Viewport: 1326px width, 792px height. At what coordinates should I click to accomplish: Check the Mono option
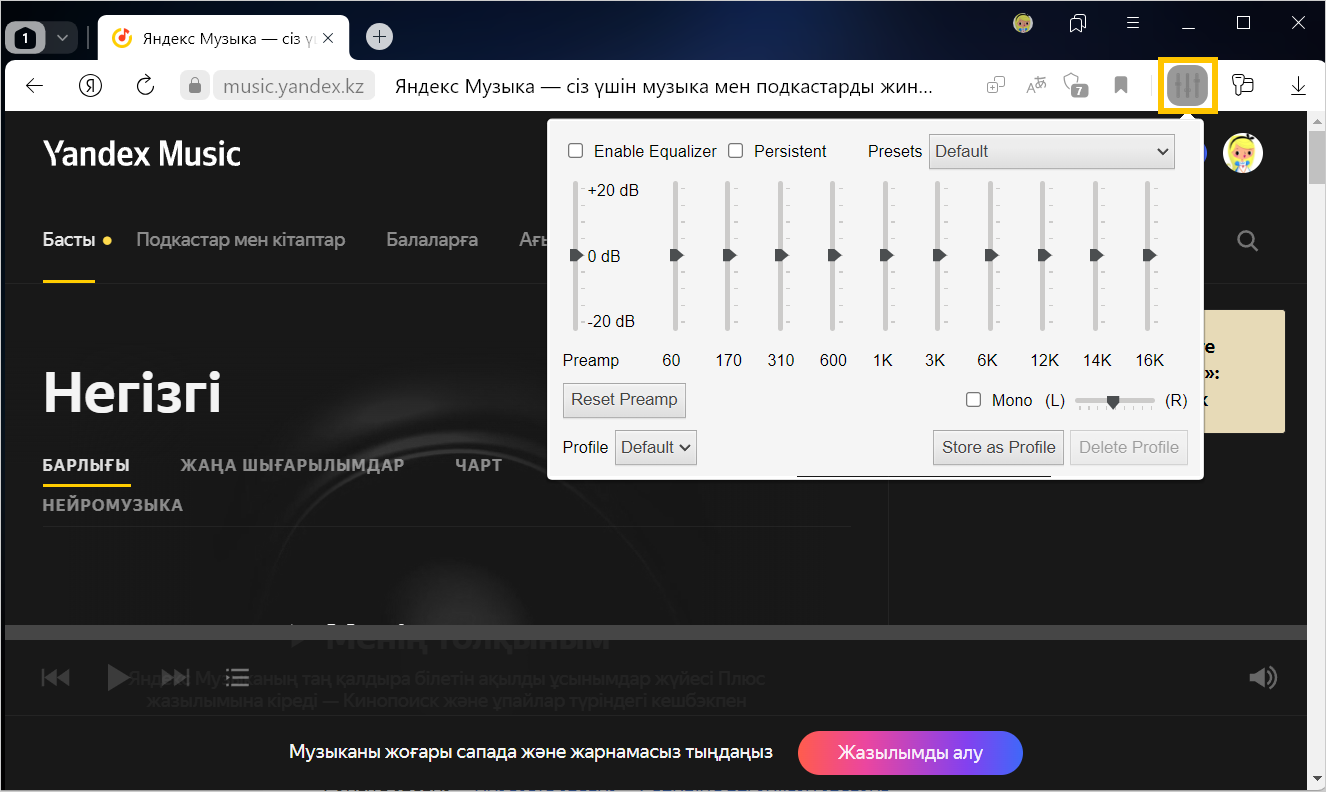tap(974, 400)
